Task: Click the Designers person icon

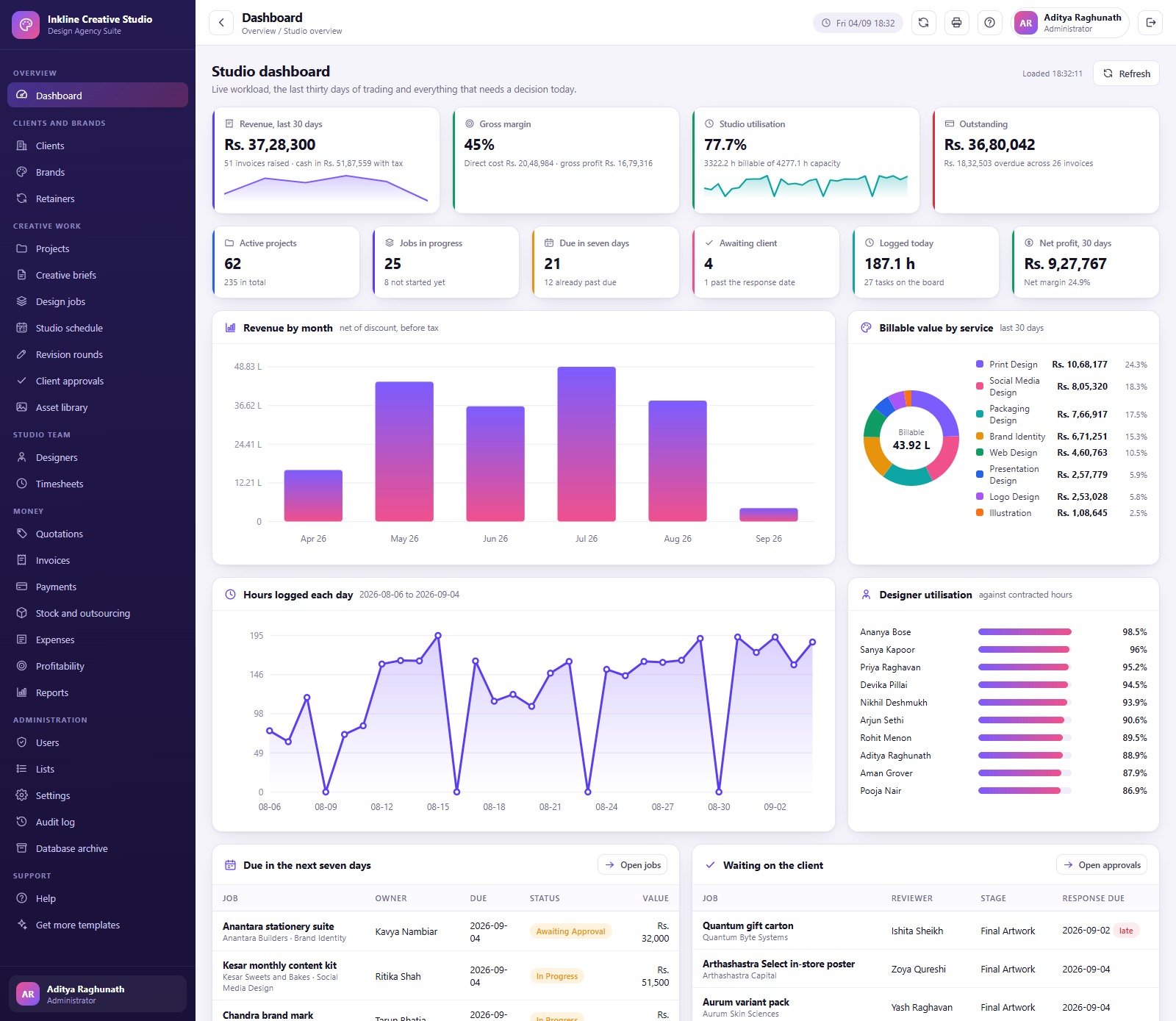Action: pyautogui.click(x=22, y=457)
